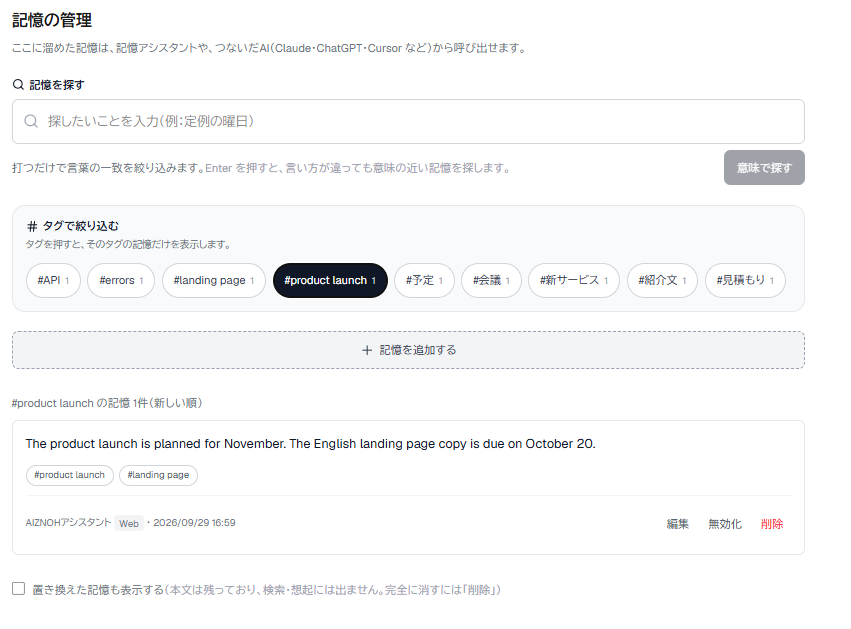
Task: Click the magnifier icon beside 記憶を探す heading
Action: pos(18,85)
